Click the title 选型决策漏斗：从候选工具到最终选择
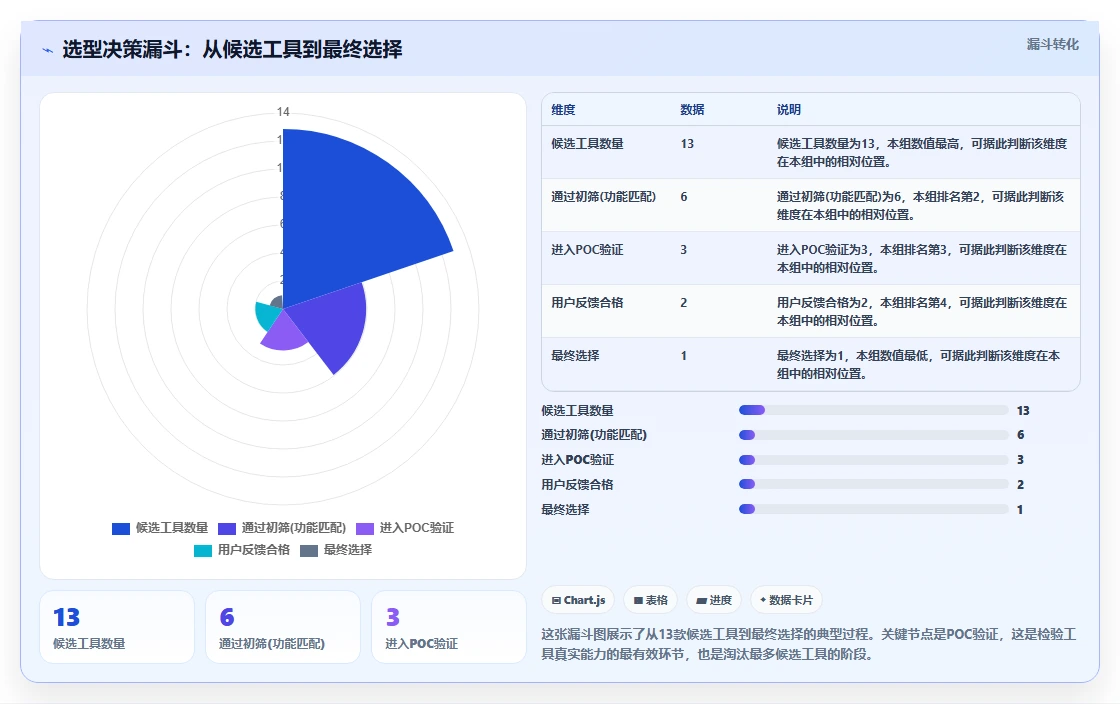1120x704 pixels. pyautogui.click(x=232, y=49)
